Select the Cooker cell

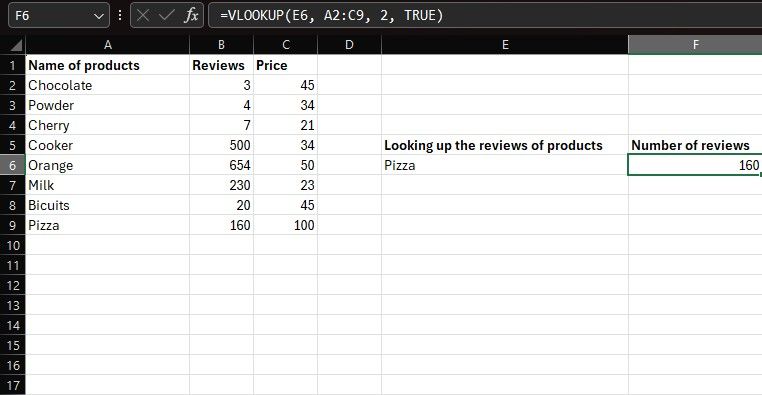(107, 145)
